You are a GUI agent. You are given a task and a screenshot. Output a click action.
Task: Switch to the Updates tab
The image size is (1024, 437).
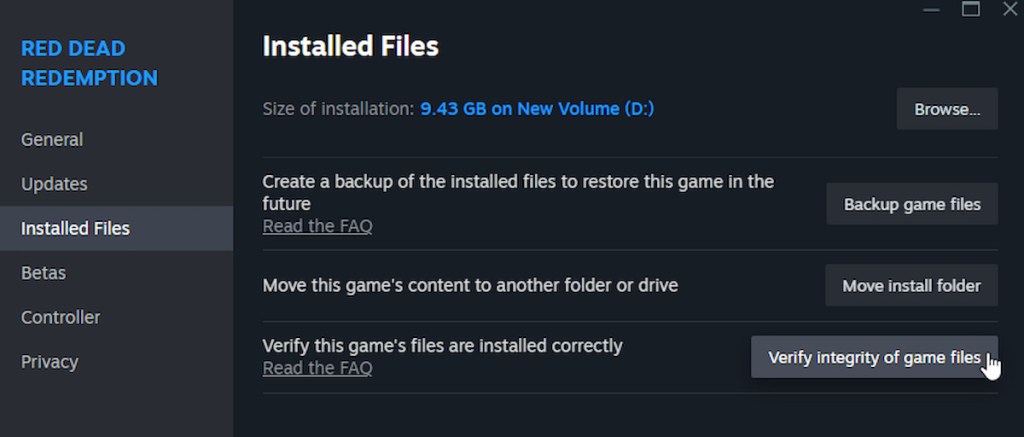[x=54, y=184]
